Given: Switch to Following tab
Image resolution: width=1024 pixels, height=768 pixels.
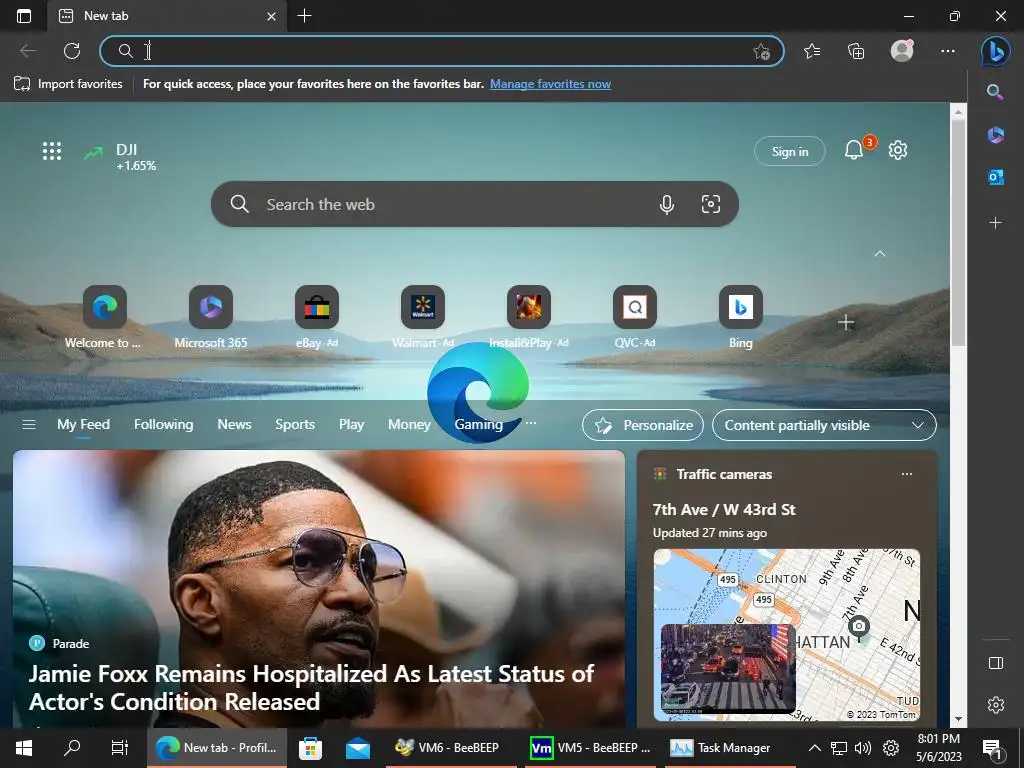Looking at the screenshot, I should [x=163, y=424].
